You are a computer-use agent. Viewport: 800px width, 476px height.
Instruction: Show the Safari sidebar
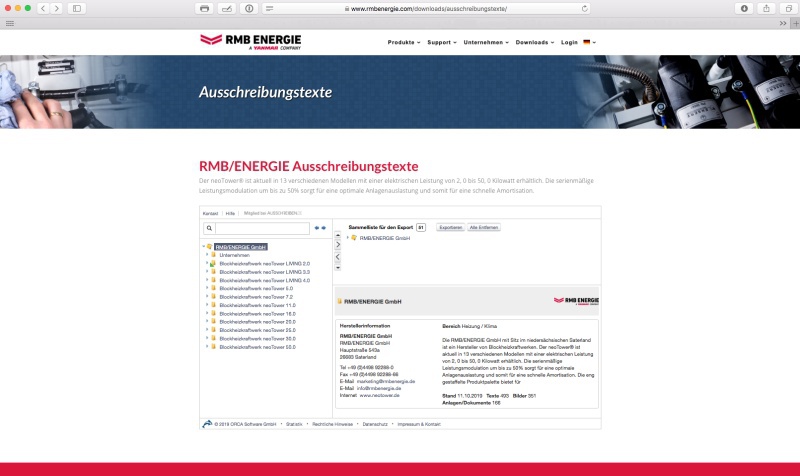tap(77, 8)
